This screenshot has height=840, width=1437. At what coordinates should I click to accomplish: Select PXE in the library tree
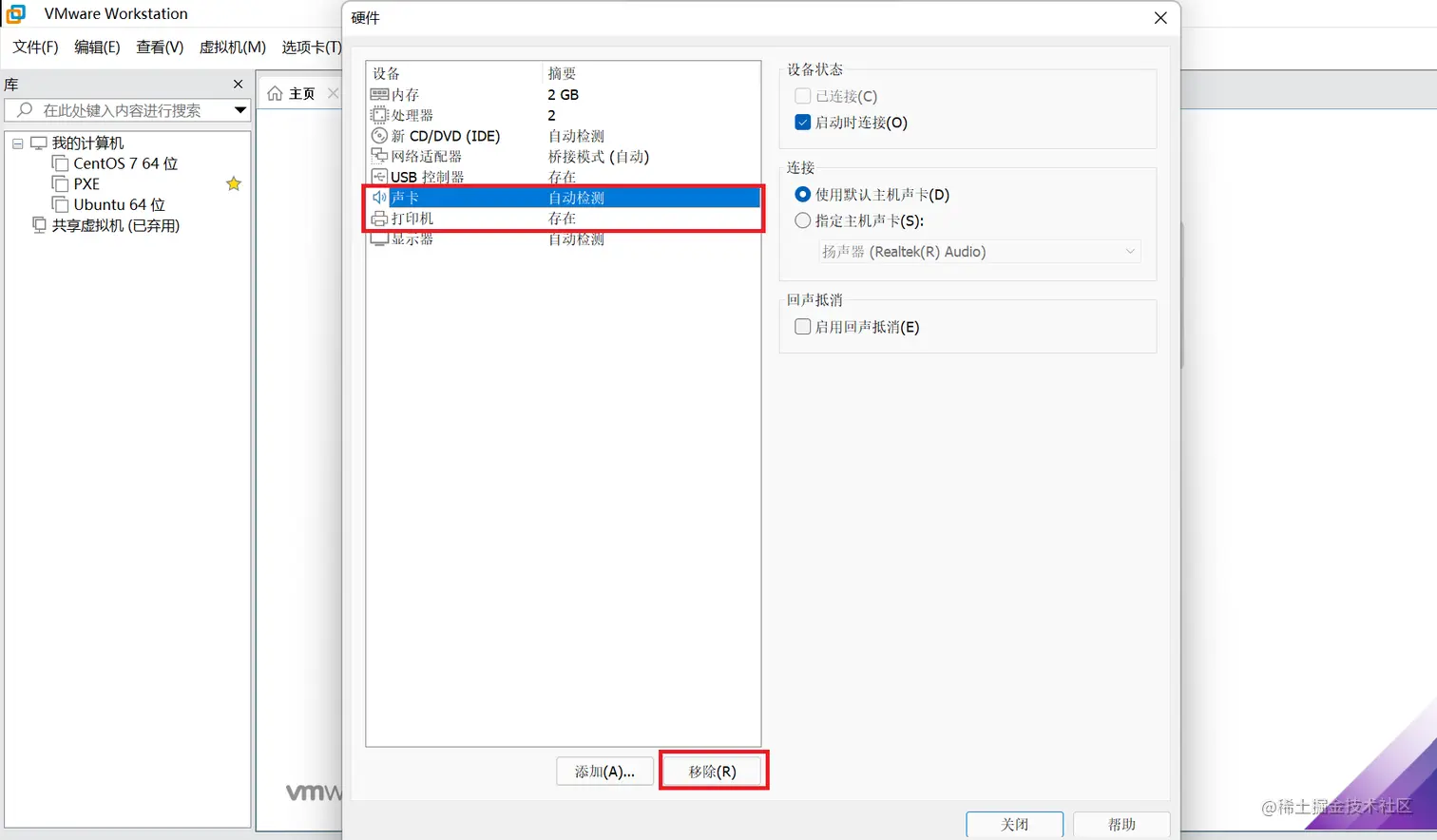click(86, 183)
